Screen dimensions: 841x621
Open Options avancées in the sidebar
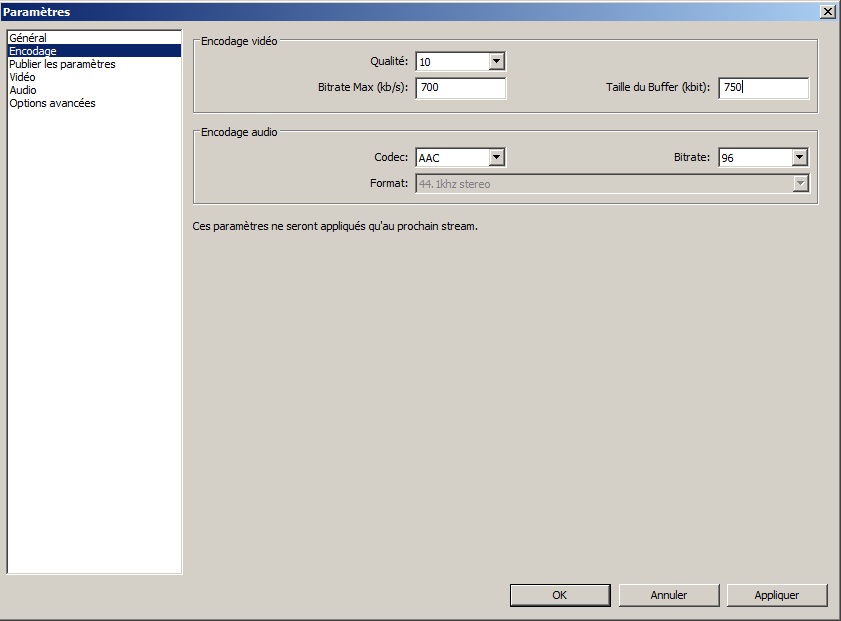pos(52,103)
